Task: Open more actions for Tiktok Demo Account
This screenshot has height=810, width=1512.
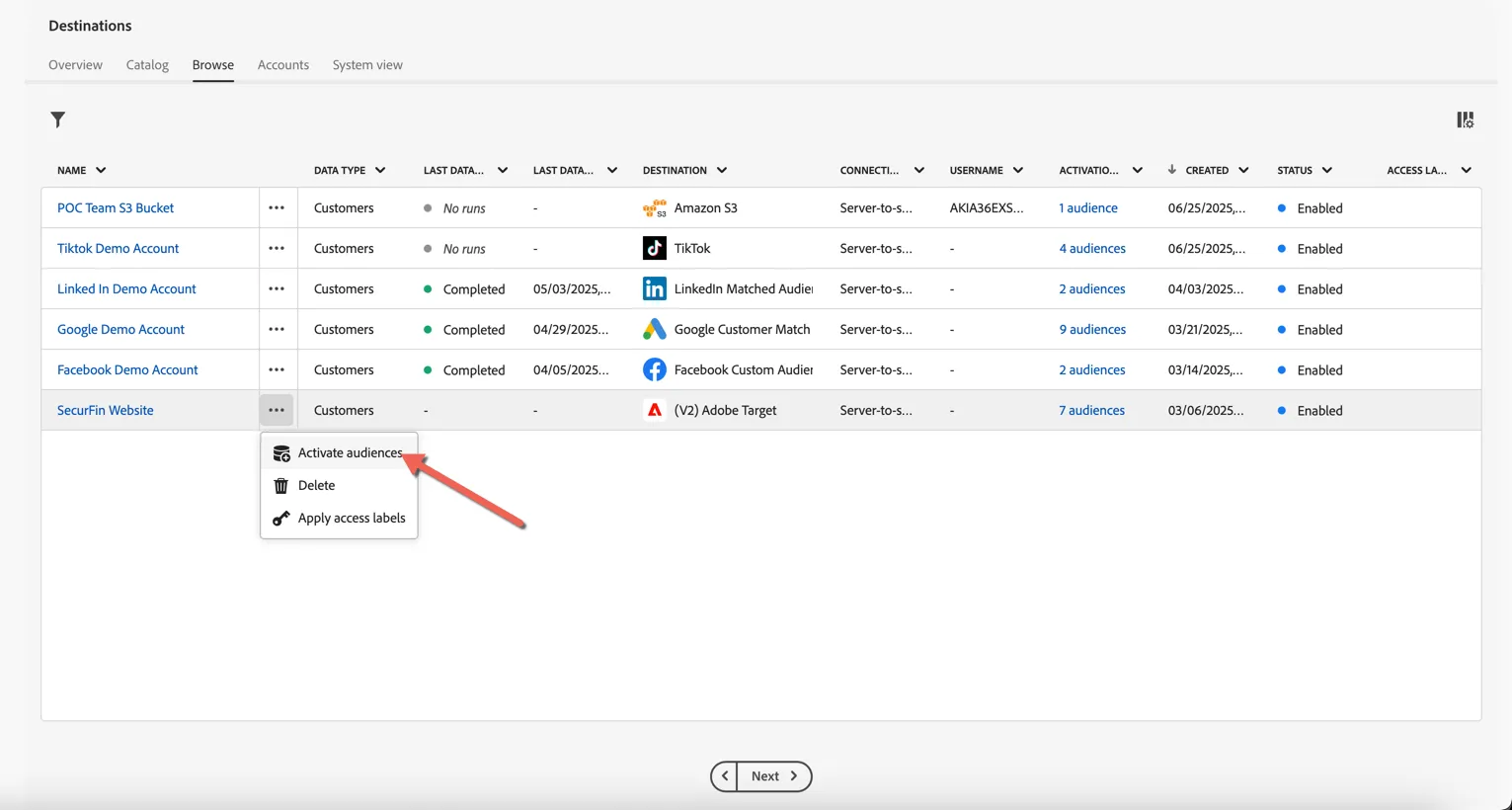Action: [277, 249]
